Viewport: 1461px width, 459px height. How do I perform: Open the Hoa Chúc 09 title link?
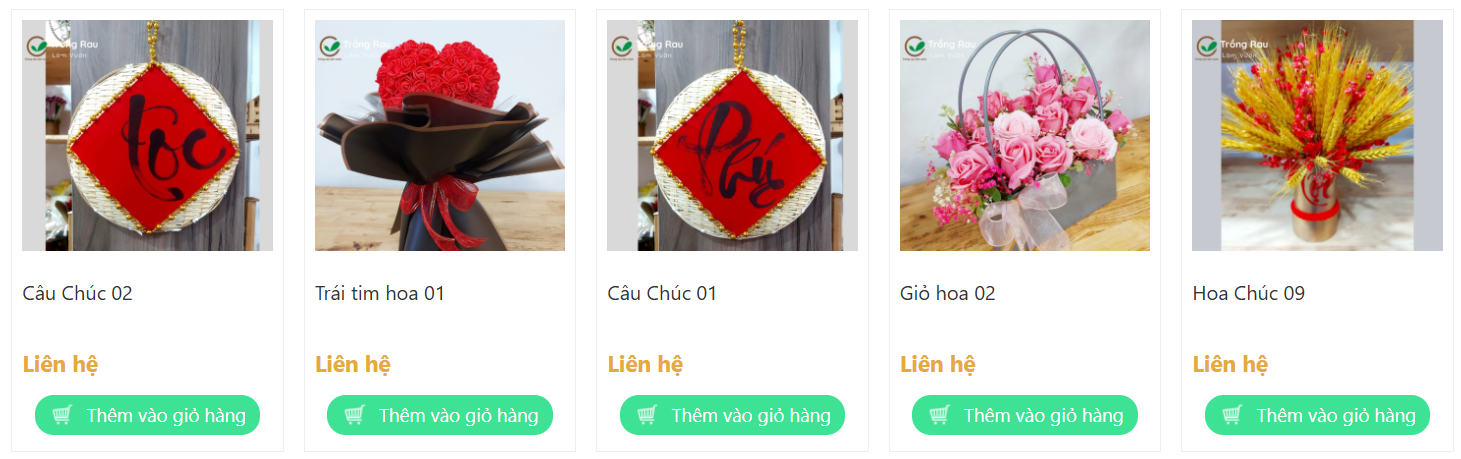(1249, 293)
